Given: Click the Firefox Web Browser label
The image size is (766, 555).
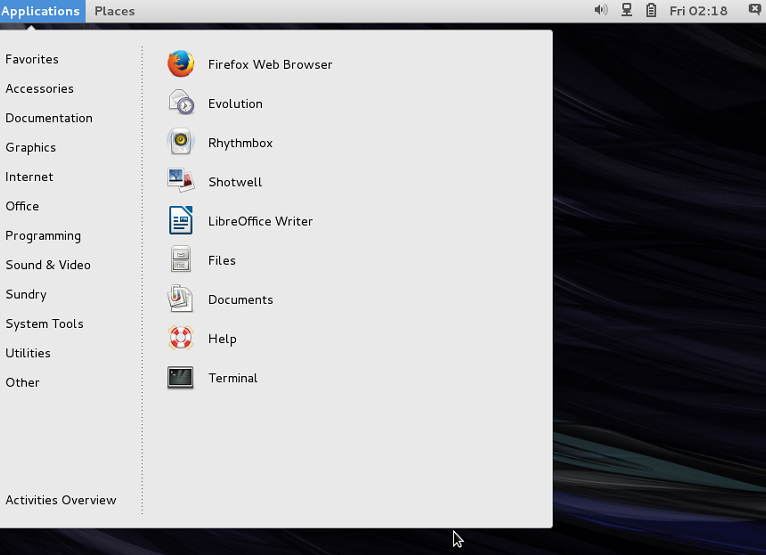Looking at the screenshot, I should pyautogui.click(x=270, y=64).
